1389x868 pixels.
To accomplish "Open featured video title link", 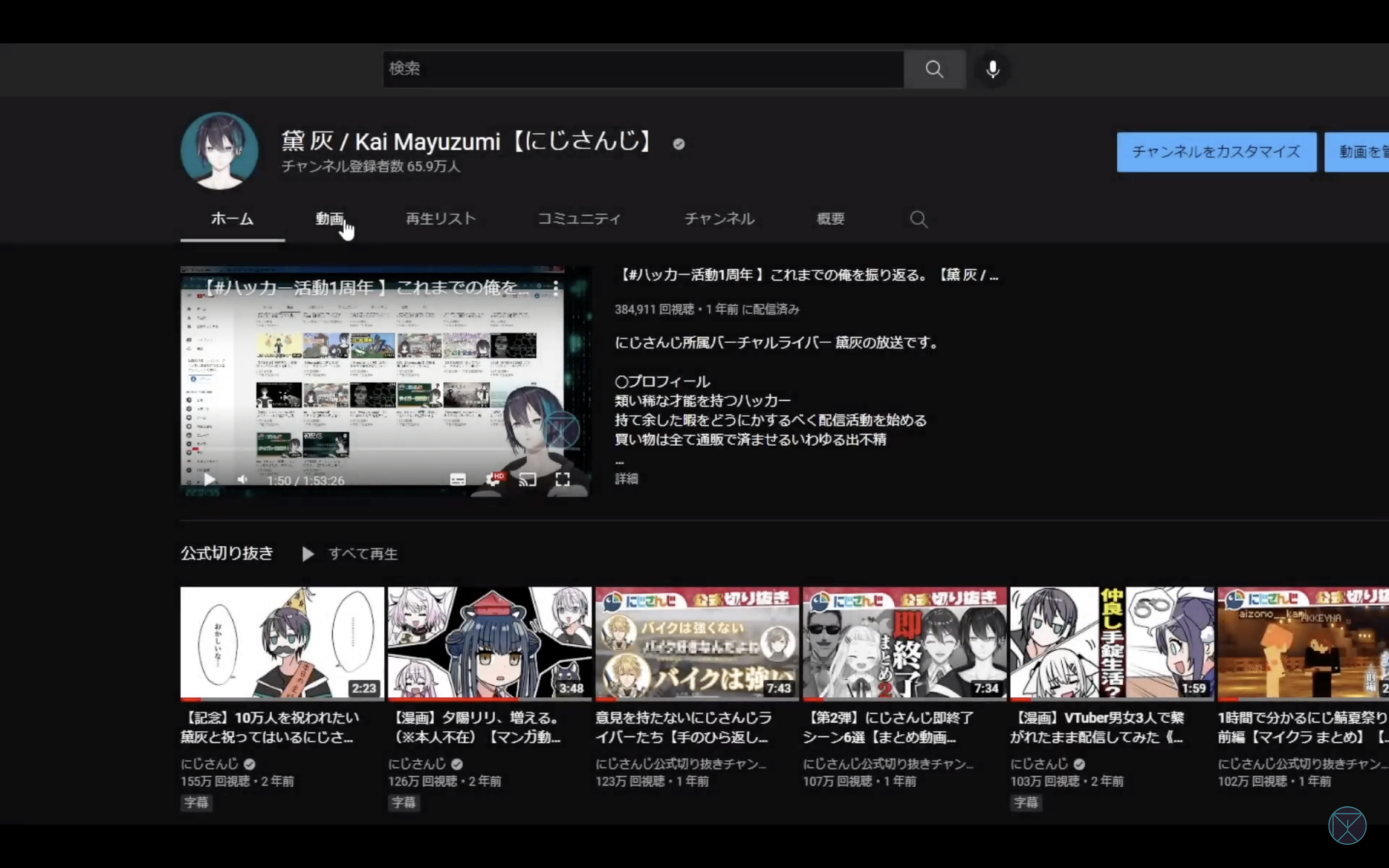I will pos(807,275).
